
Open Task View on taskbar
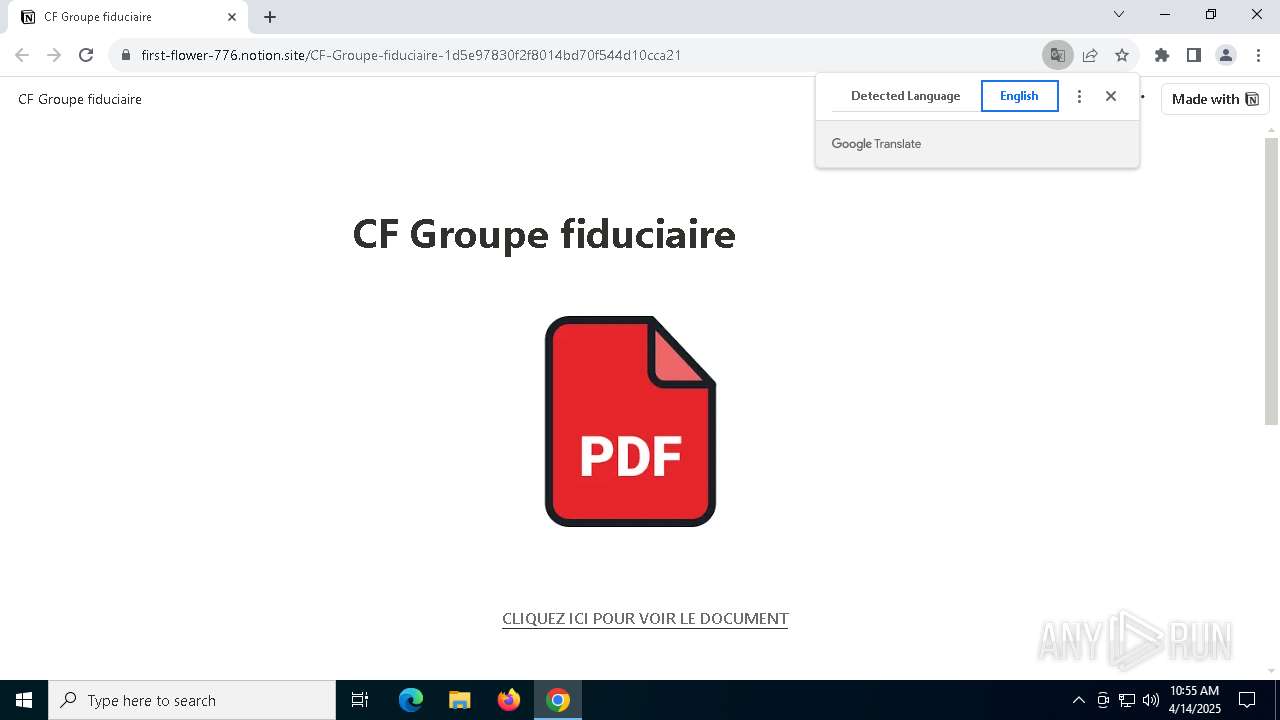[360, 700]
